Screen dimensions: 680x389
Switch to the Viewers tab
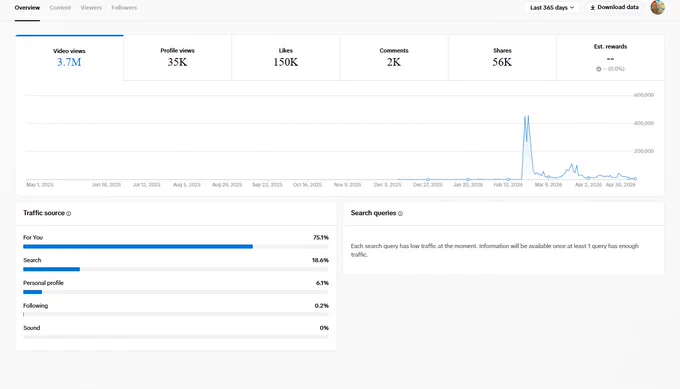point(91,8)
